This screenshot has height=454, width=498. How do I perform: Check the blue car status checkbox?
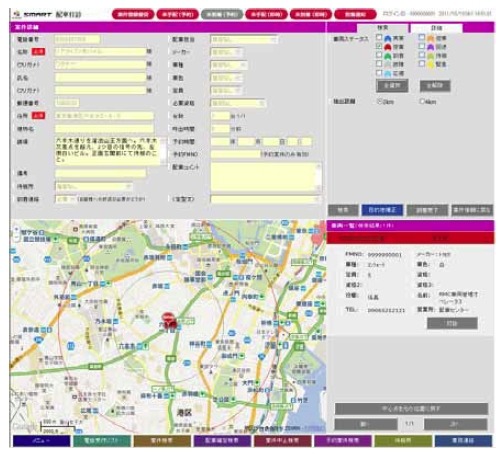click(379, 37)
